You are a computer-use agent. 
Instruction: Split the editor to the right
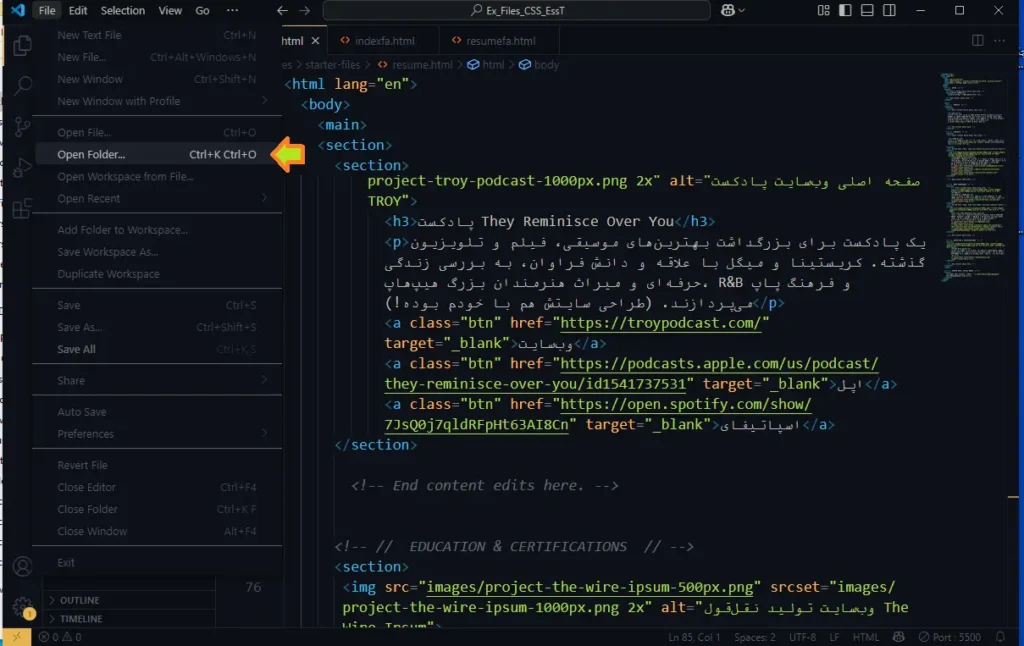pos(978,40)
